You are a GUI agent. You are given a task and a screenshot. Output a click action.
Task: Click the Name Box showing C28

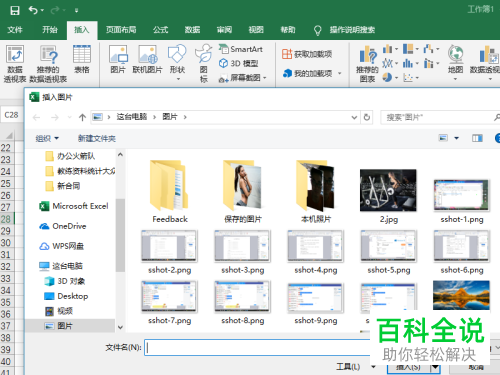coord(12,115)
